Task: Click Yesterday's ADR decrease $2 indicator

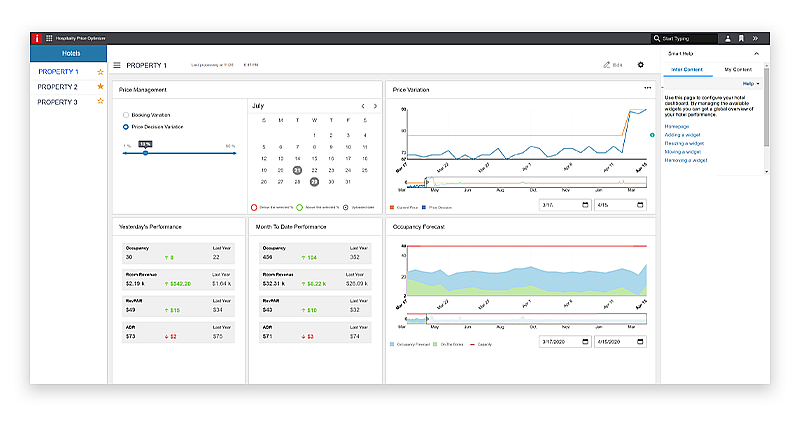Action: [x=170, y=337]
